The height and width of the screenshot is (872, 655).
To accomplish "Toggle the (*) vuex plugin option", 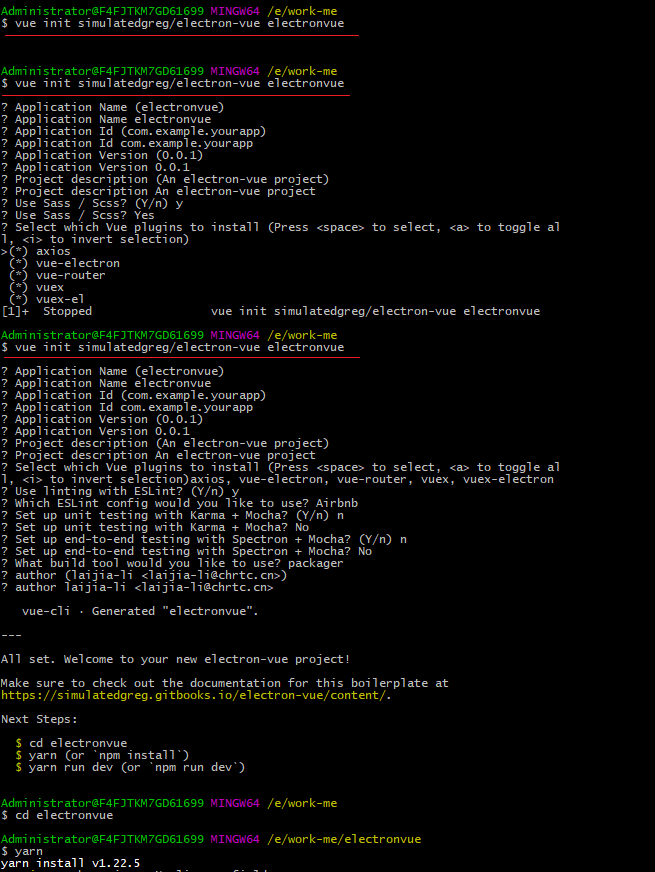I will click(x=36, y=288).
